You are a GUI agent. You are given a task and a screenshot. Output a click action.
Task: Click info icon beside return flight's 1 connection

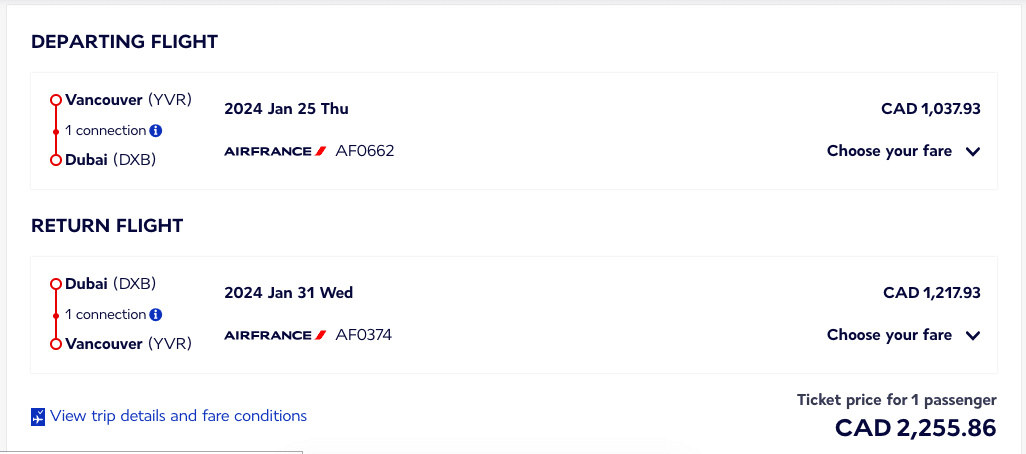pos(156,314)
